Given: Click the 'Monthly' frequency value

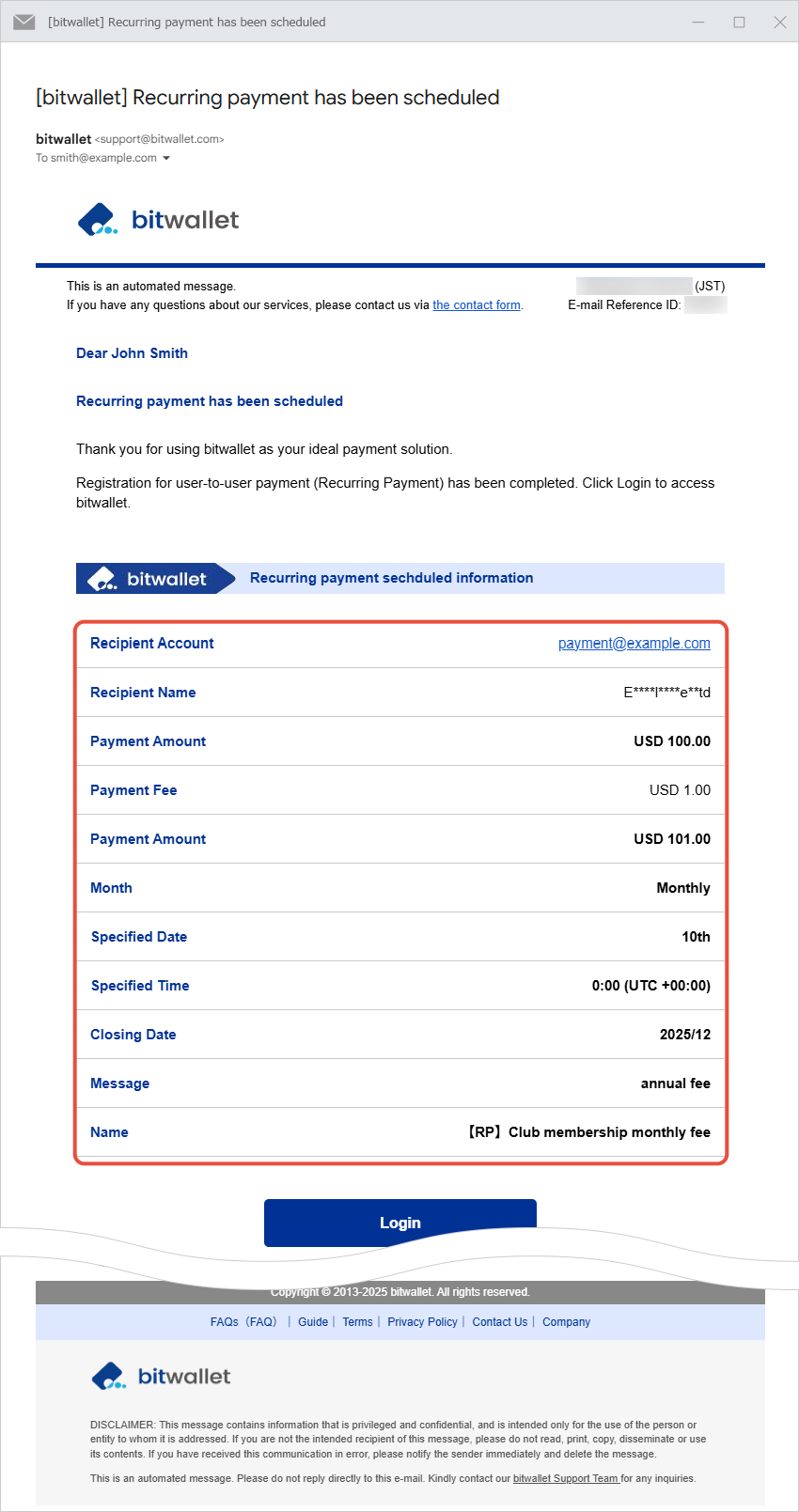Looking at the screenshot, I should click(x=683, y=888).
